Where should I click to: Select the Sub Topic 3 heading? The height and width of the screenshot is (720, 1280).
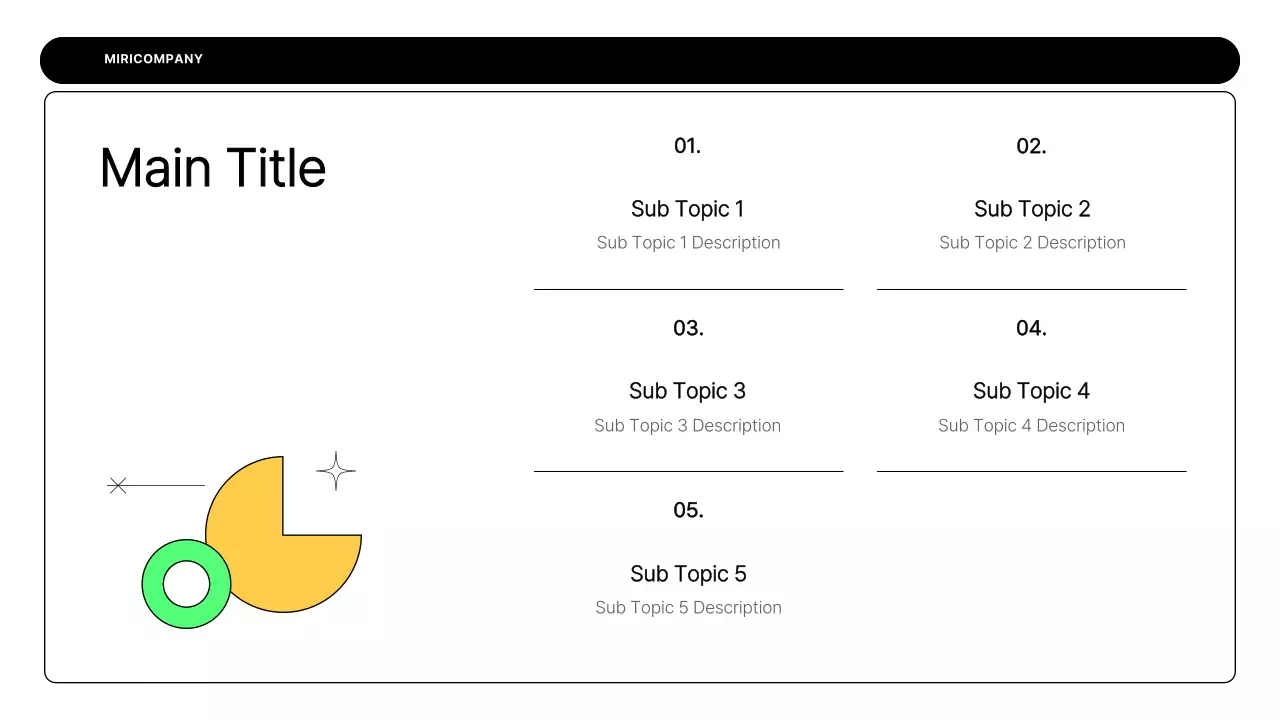click(x=687, y=391)
